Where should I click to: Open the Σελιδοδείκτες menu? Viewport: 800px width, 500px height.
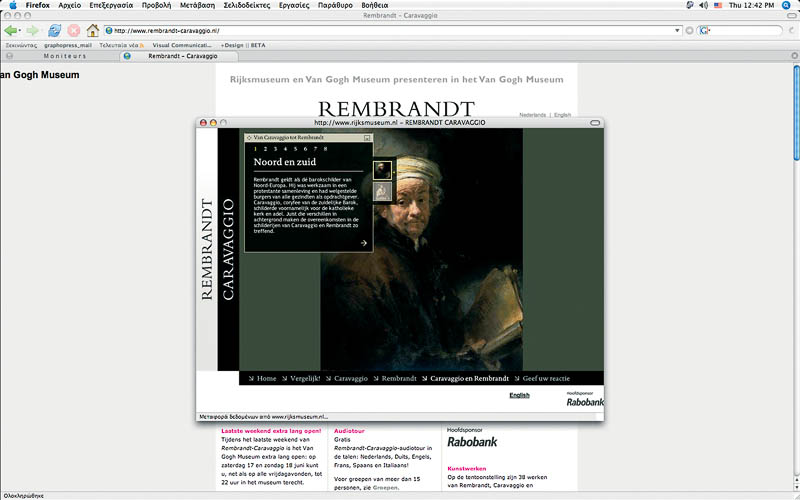(x=246, y=5)
